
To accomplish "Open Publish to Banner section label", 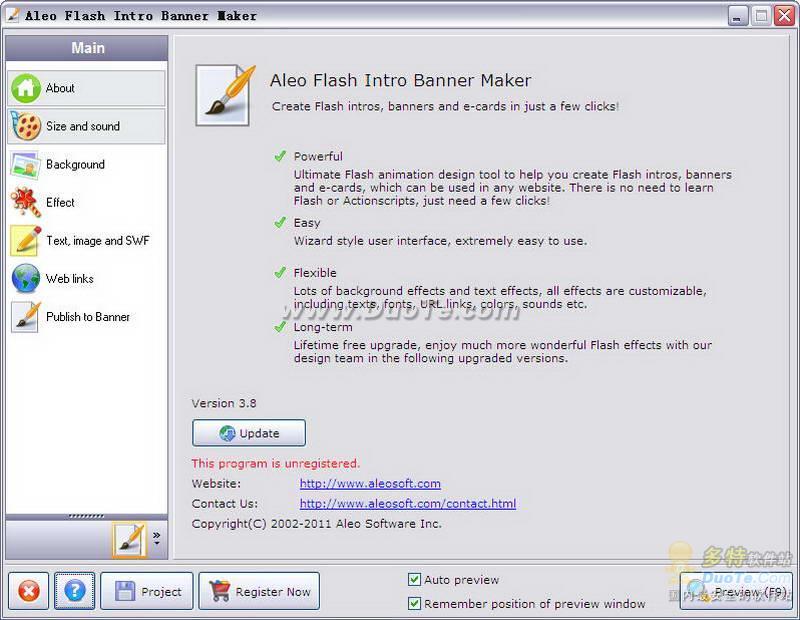I will [88, 317].
